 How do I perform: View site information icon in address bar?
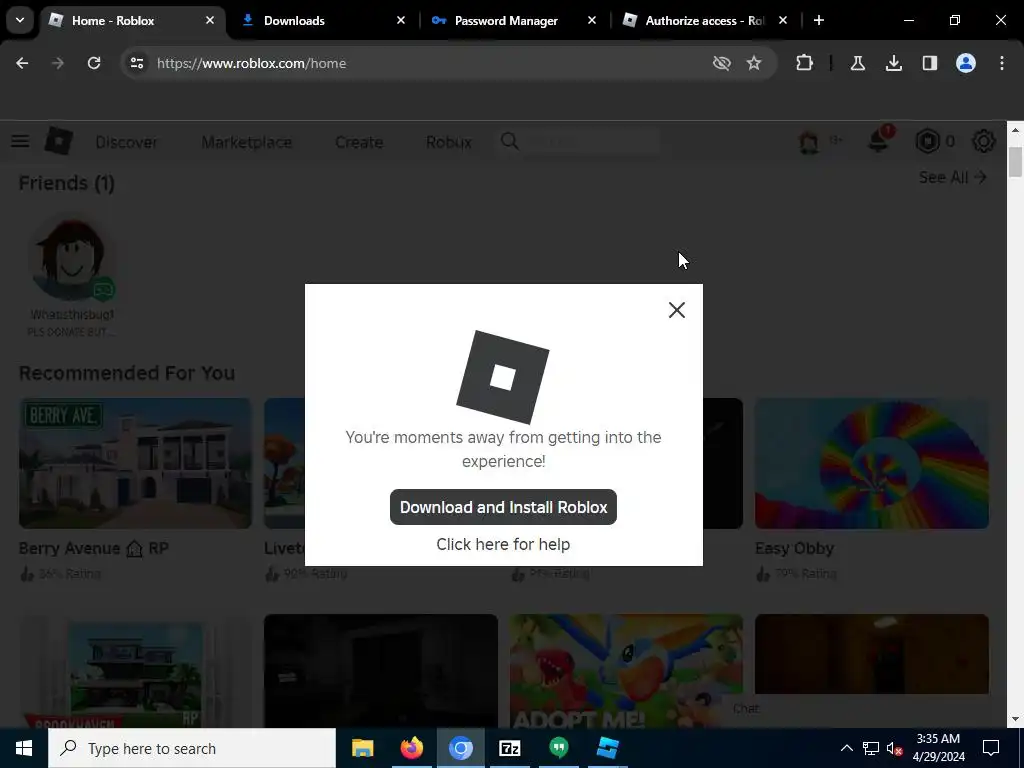pos(136,63)
